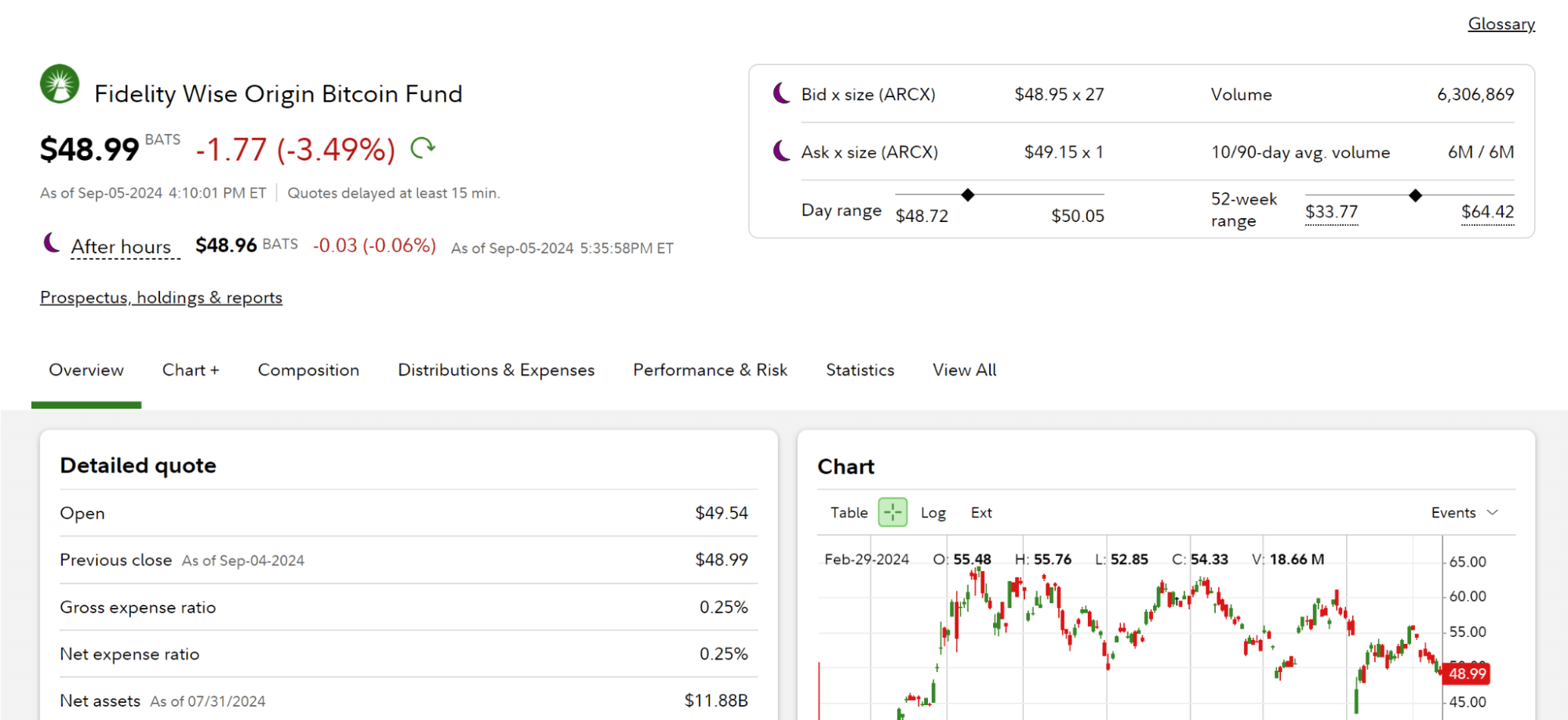Click the Volume value 6,306,869
The height and width of the screenshot is (720, 1568).
[x=1475, y=94]
